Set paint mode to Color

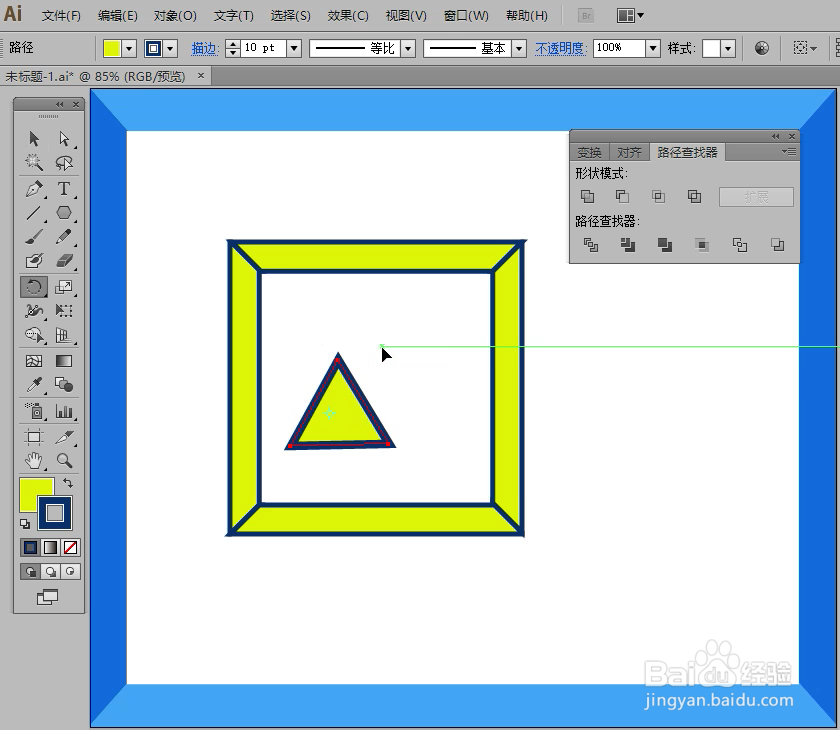(x=31, y=547)
